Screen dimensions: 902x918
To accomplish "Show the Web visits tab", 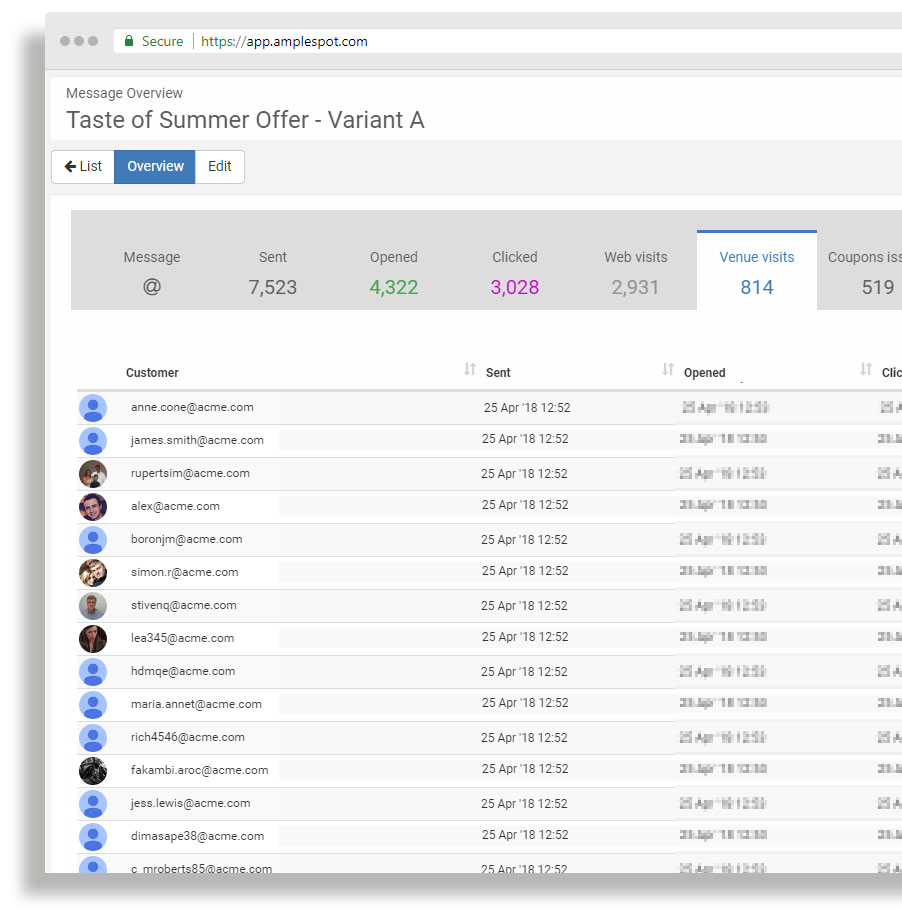I will pyautogui.click(x=635, y=271).
